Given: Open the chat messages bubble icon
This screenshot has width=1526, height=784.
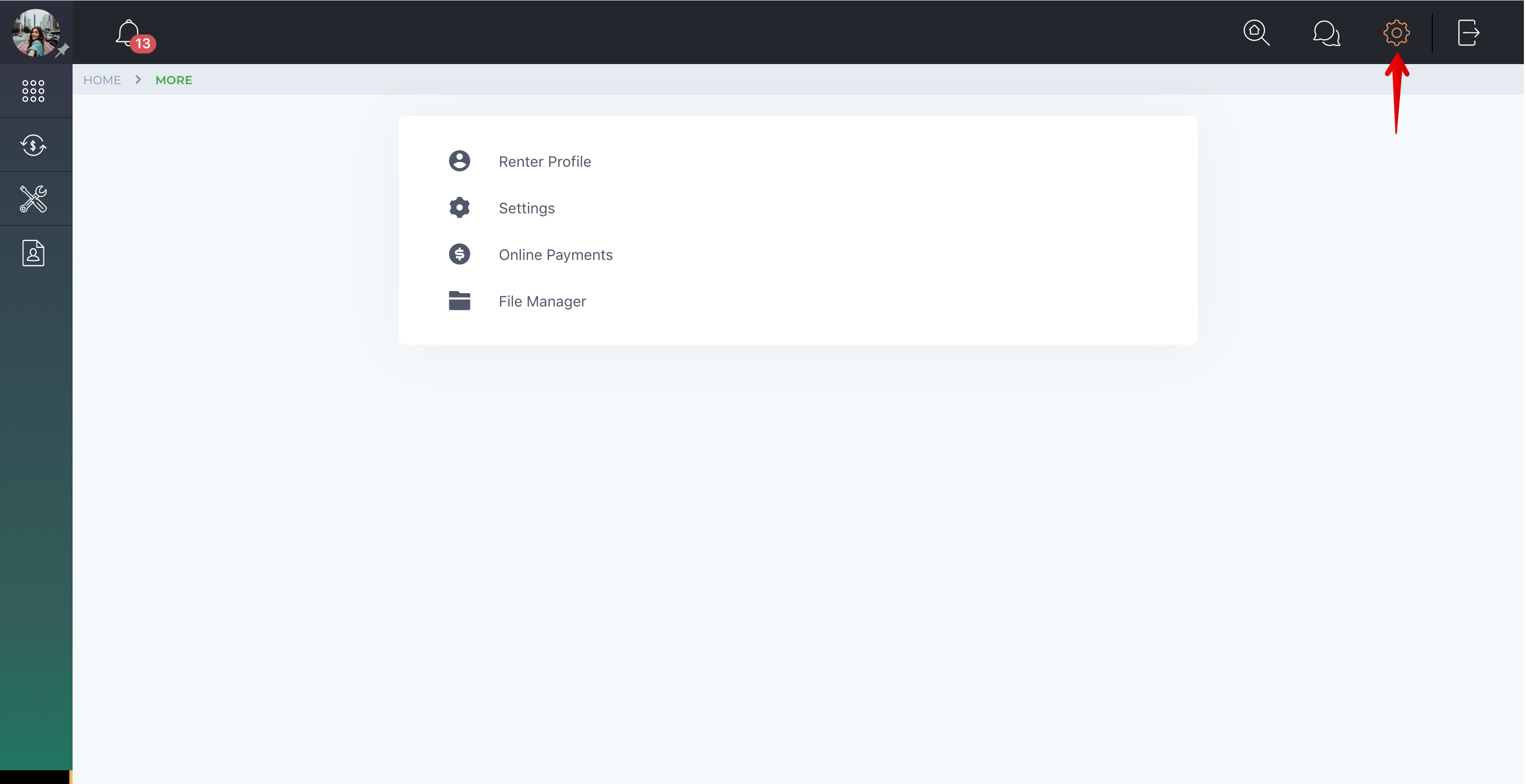Looking at the screenshot, I should pos(1326,33).
